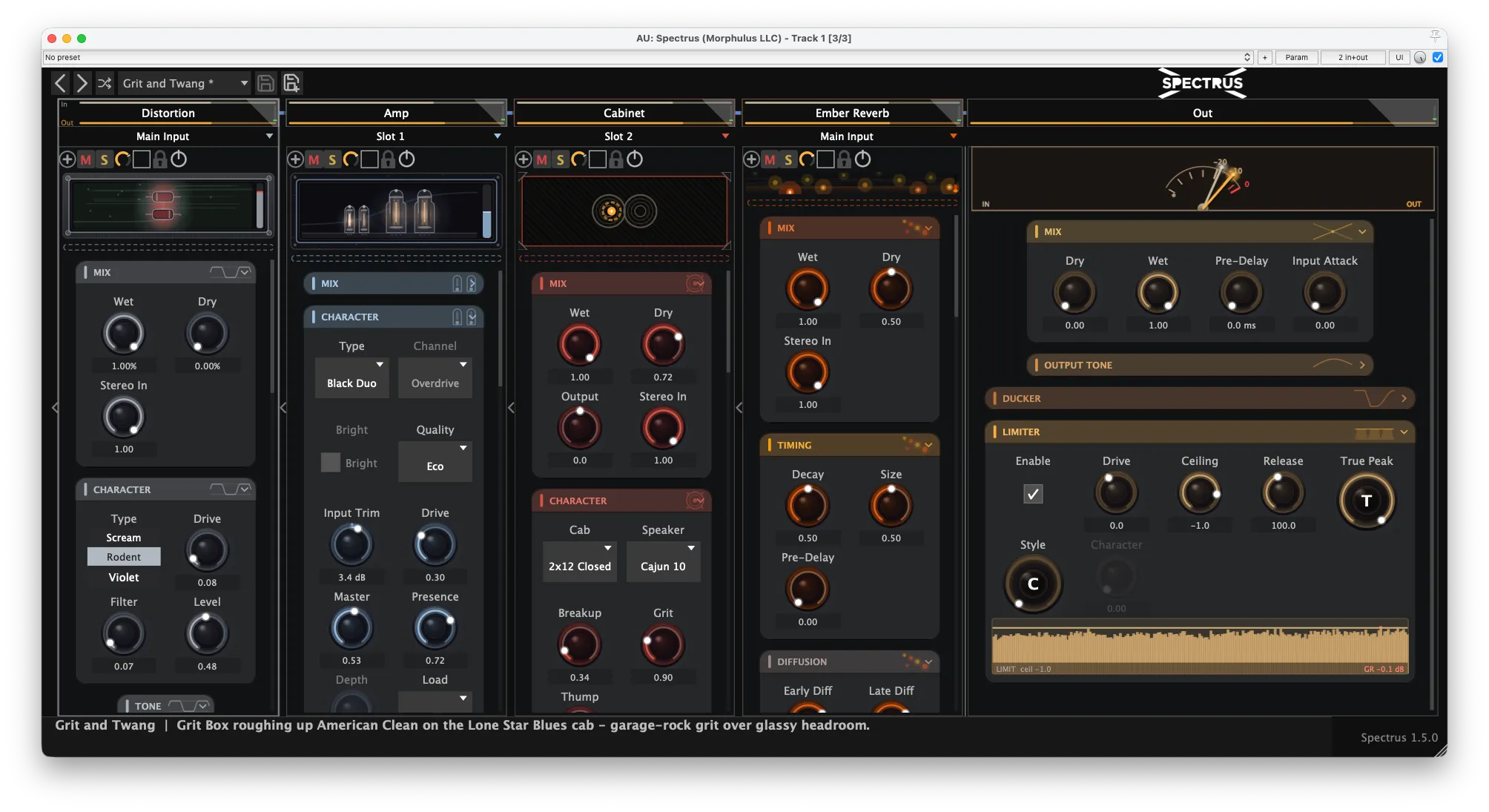Expand the OUTPUT TONE section

(x=1199, y=365)
